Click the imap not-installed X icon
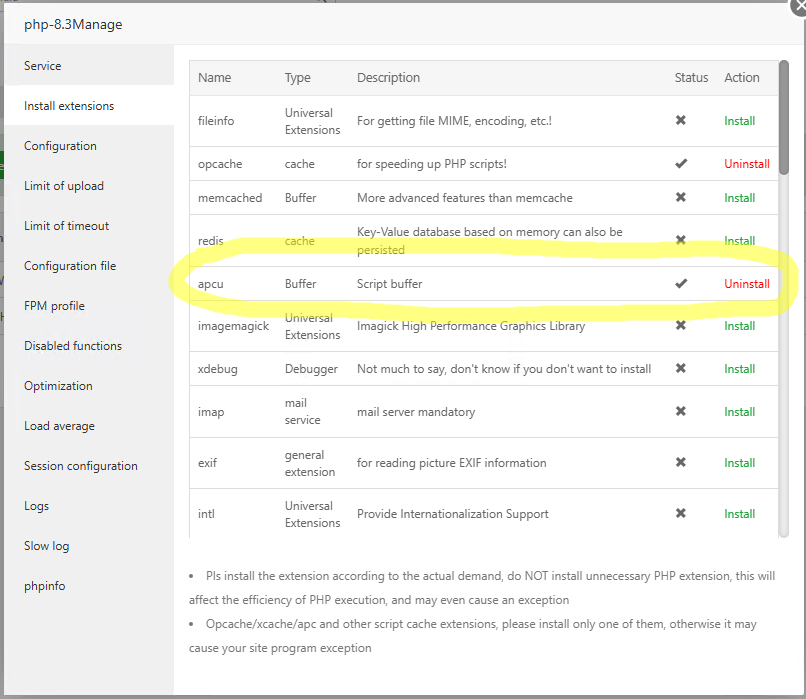806x699 pixels. pos(681,412)
